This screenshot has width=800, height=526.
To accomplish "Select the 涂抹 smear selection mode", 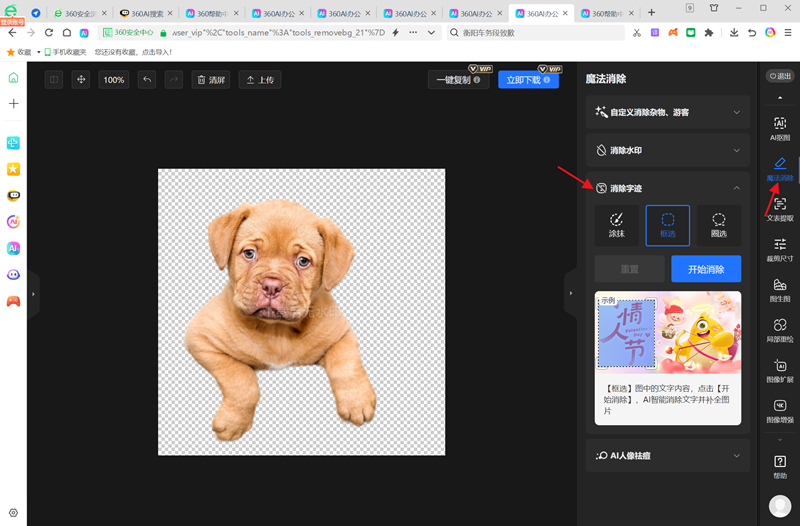I will [x=617, y=225].
